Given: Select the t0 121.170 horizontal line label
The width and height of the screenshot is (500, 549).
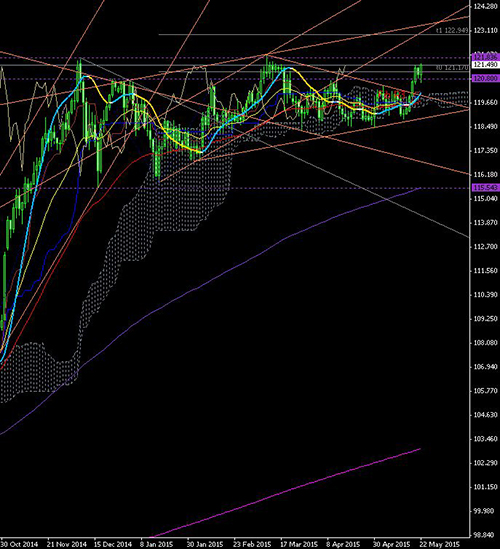Looking at the screenshot, I should coord(452,68).
